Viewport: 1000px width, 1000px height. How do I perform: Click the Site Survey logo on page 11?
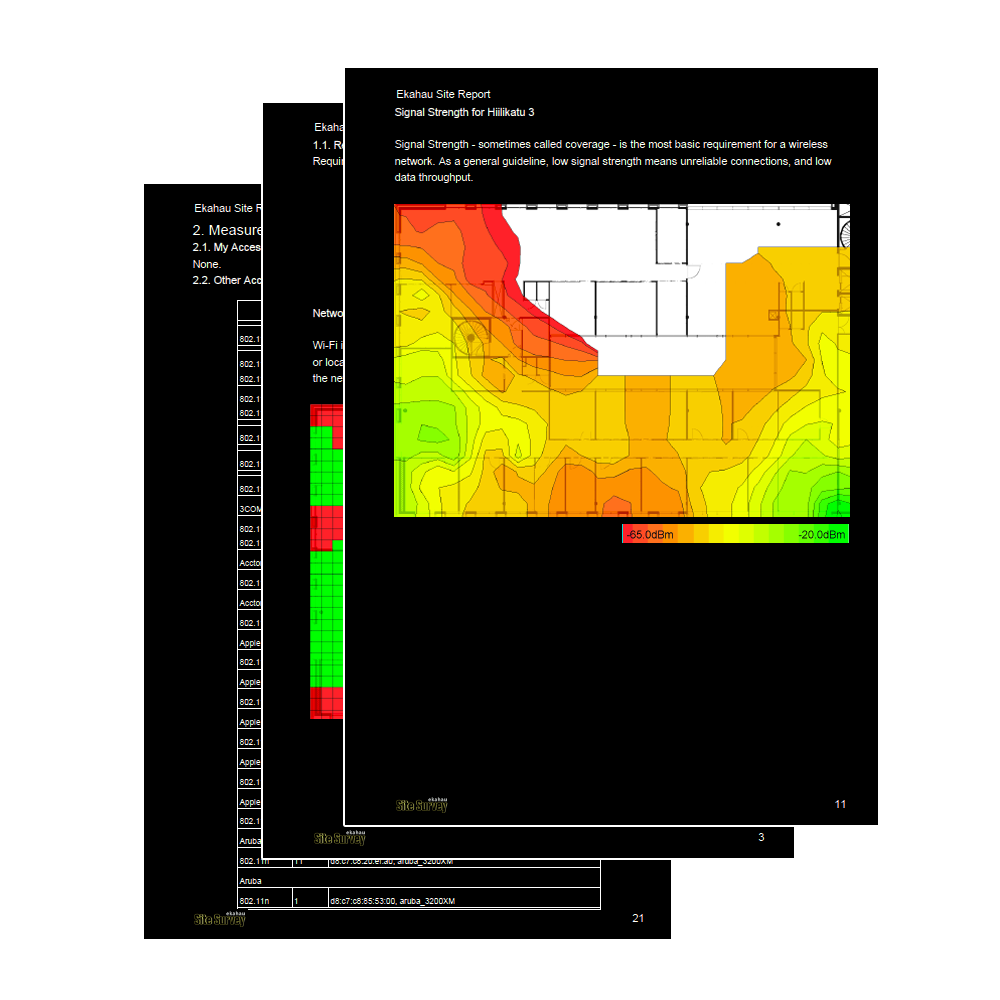click(422, 805)
